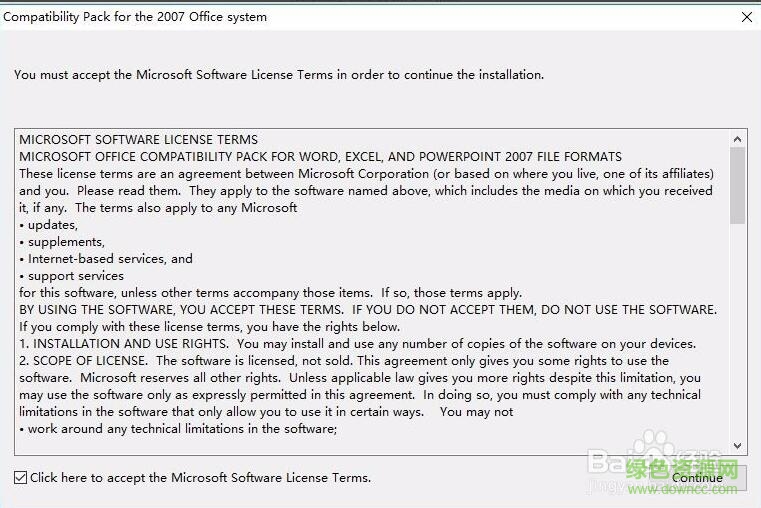The height and width of the screenshot is (508, 761).
Task: Click the OFFICE COMPATIBILITY PACK title line
Action: pyautogui.click(x=320, y=157)
